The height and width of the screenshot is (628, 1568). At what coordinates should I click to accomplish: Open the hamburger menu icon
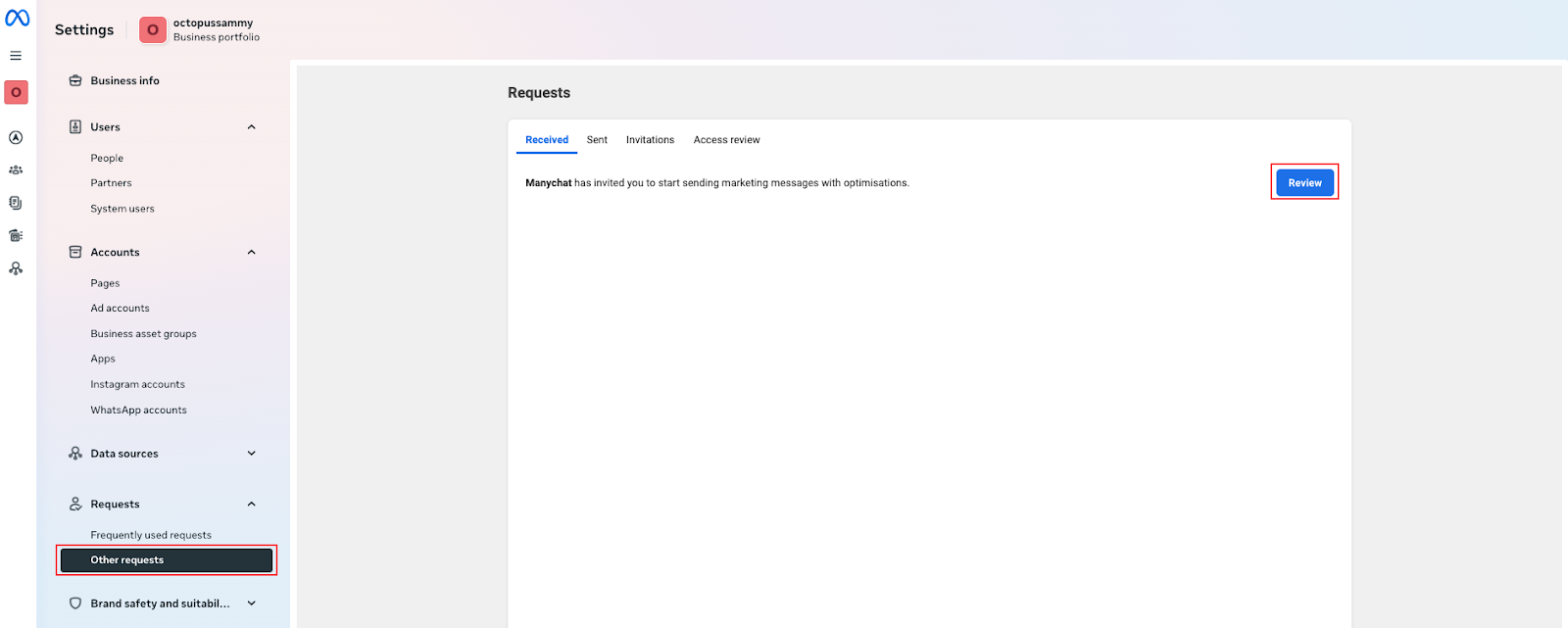(x=16, y=56)
